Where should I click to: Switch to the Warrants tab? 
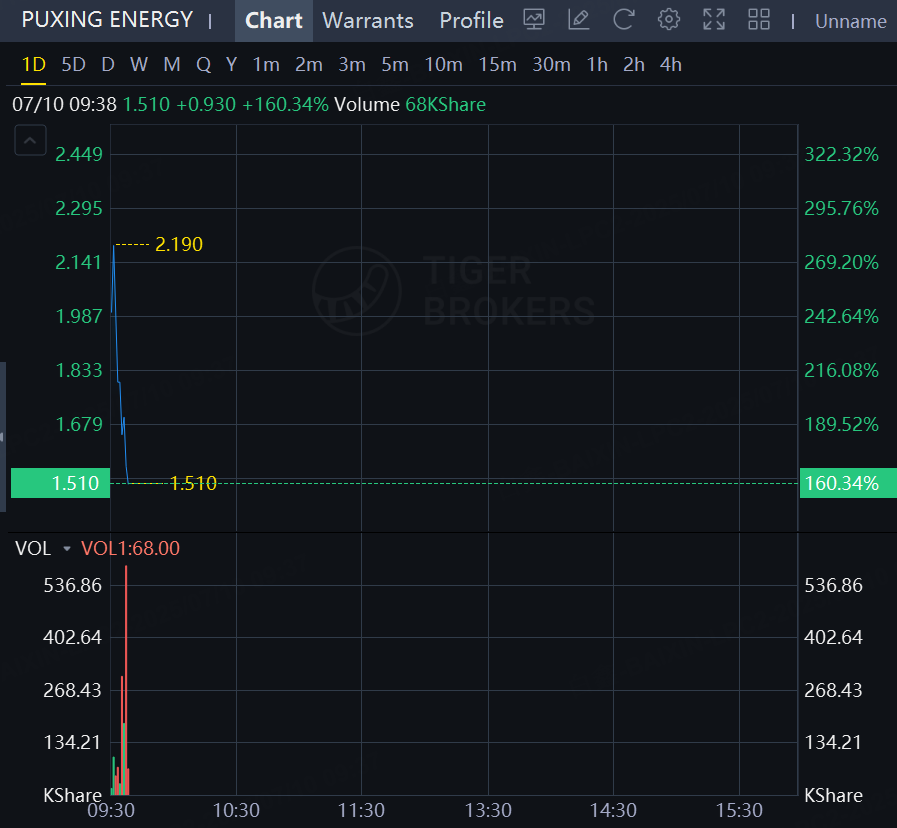click(x=368, y=21)
